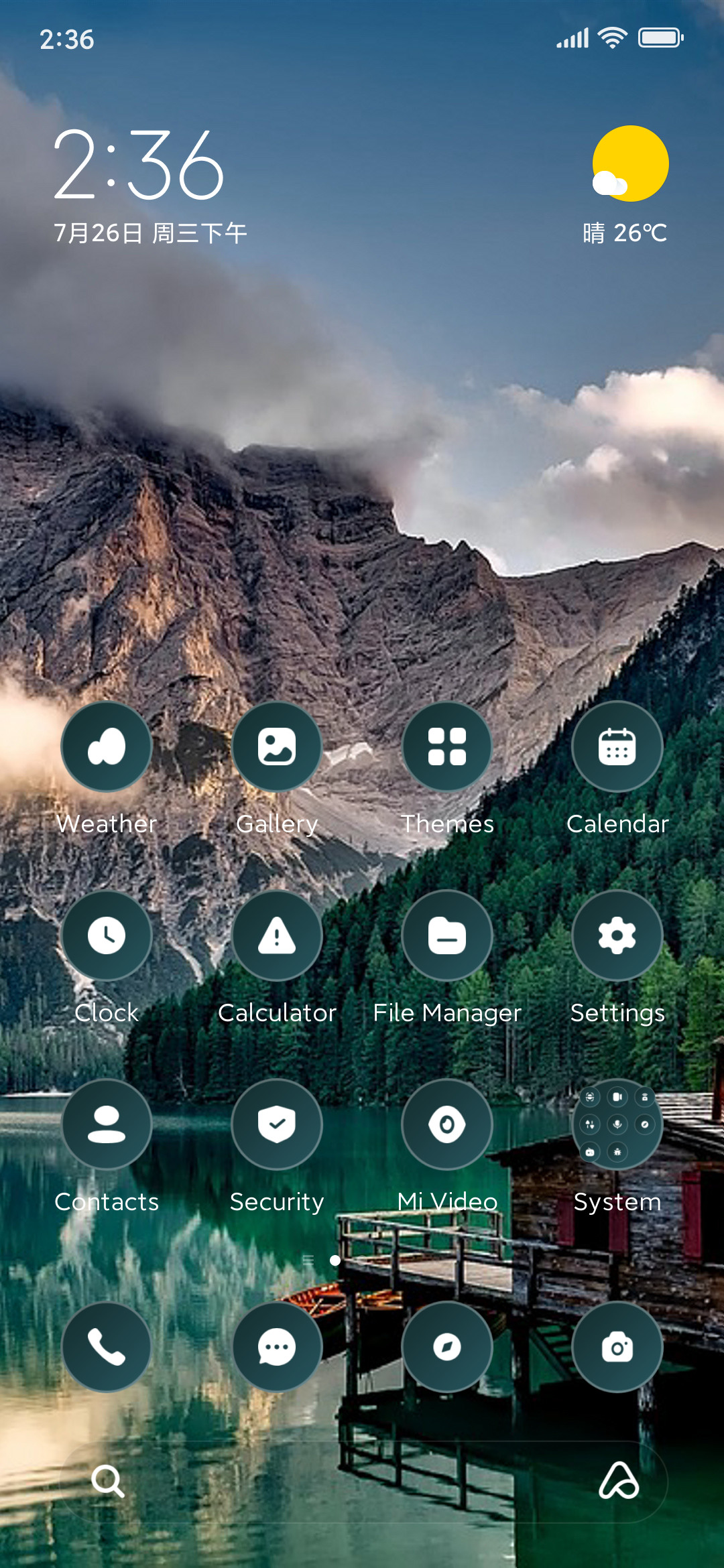Open the Phone dialer in dock

pyautogui.click(x=107, y=1347)
